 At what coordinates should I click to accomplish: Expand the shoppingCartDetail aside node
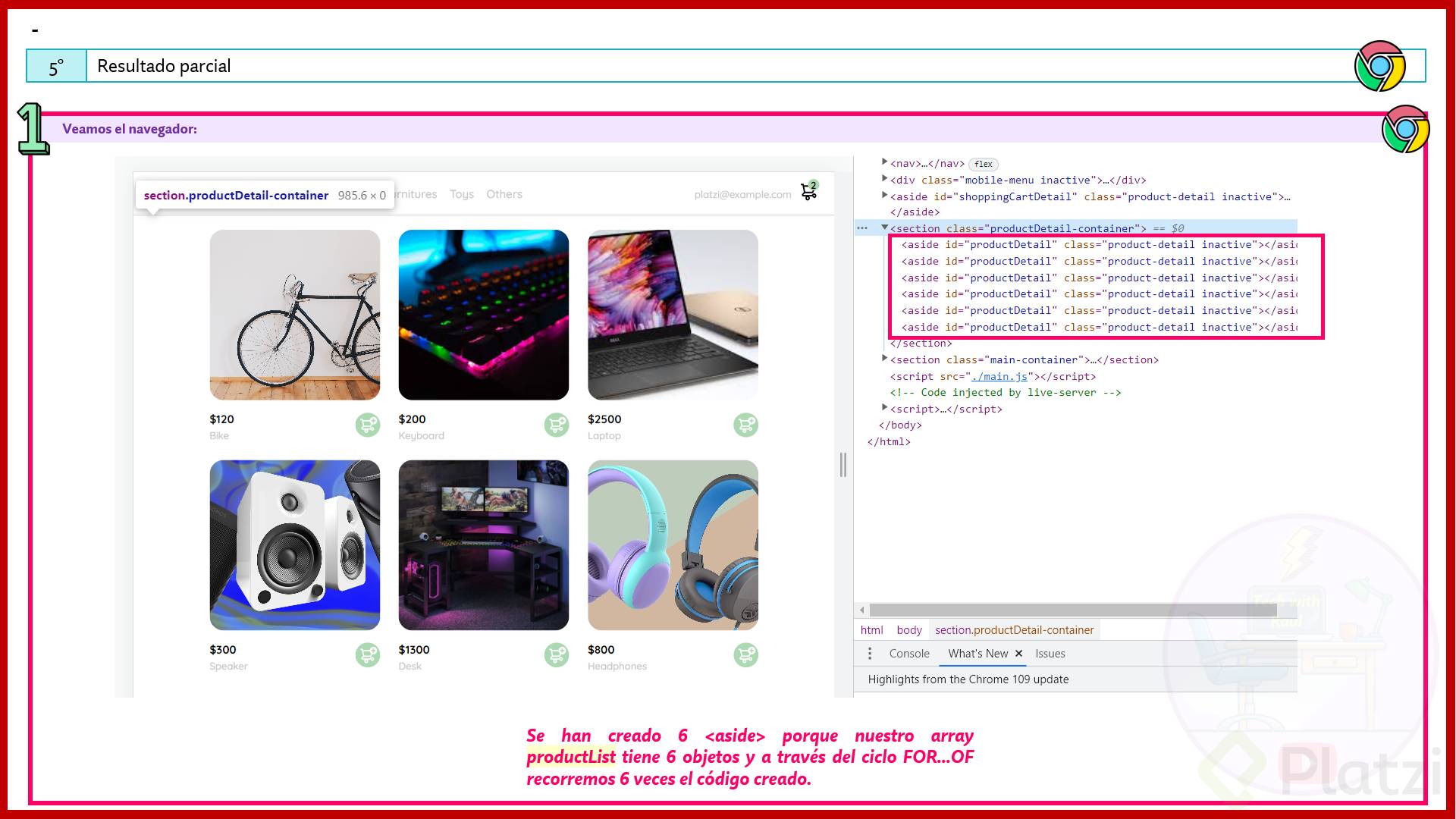pos(884,196)
